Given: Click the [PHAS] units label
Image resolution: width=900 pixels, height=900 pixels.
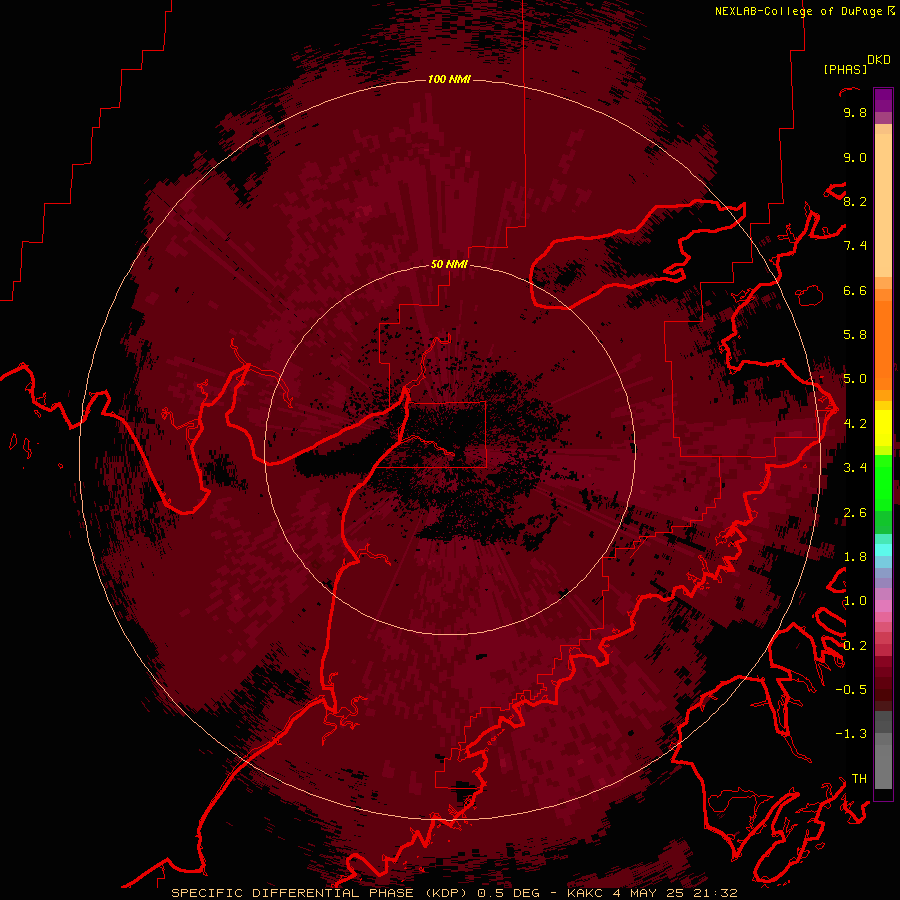Looking at the screenshot, I should click(845, 70).
